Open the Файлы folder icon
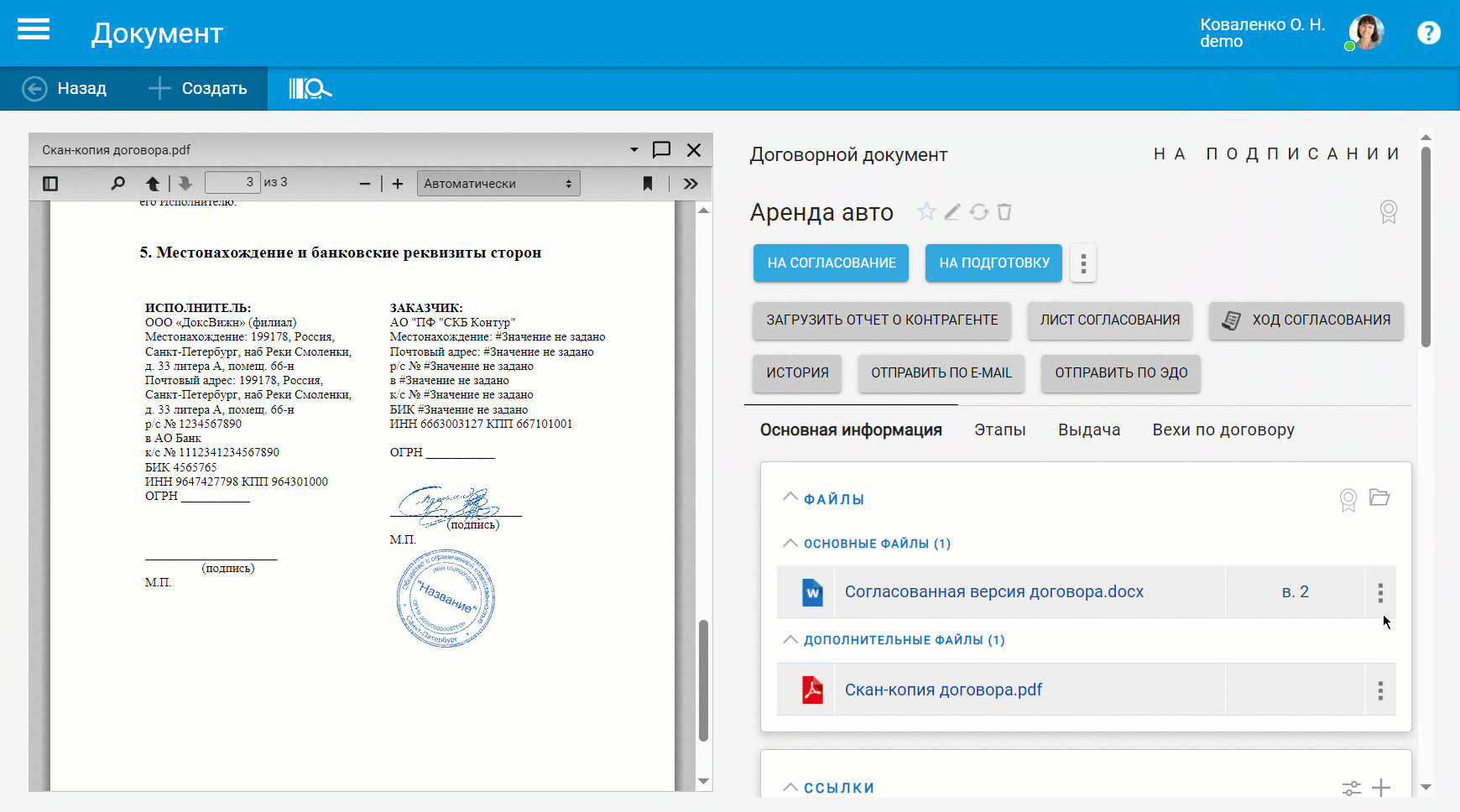1460x812 pixels. tap(1379, 498)
